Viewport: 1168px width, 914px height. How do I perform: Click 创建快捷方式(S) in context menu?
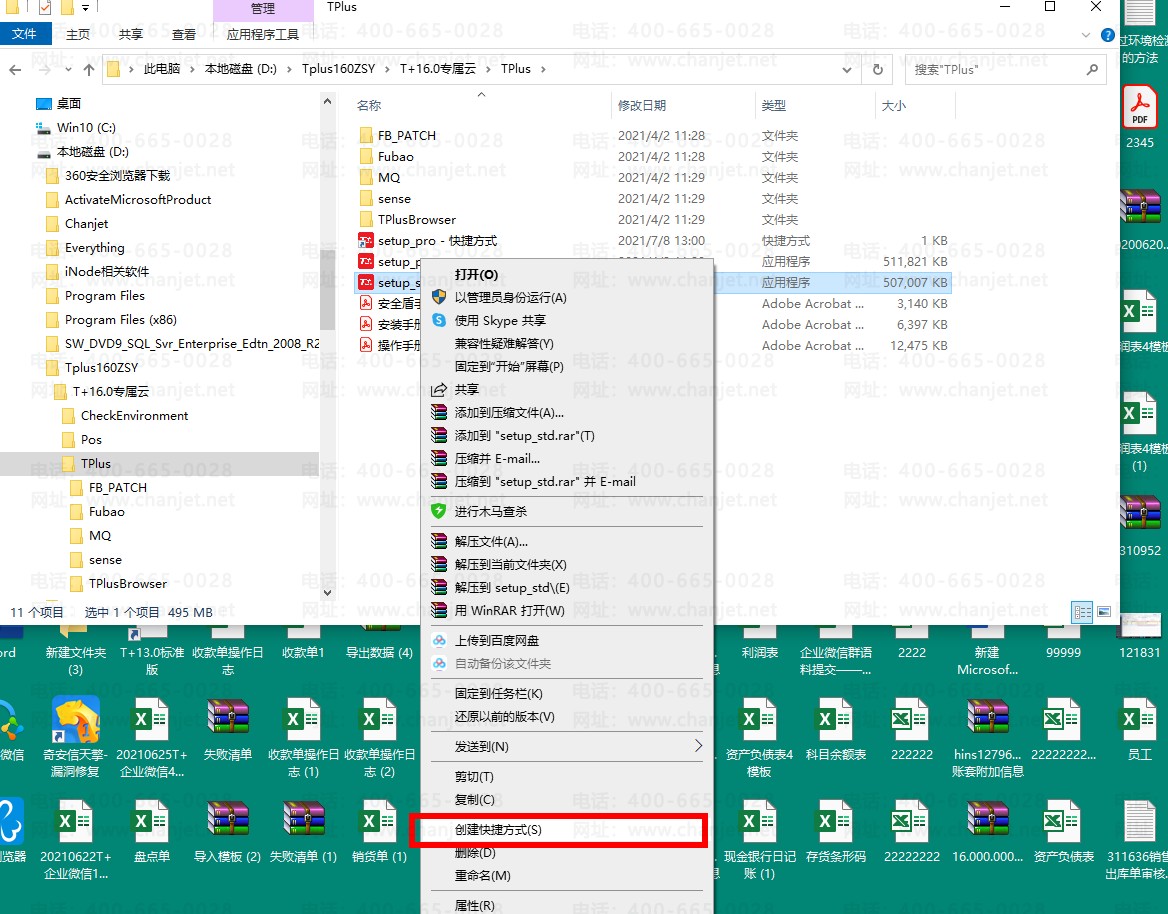[498, 830]
